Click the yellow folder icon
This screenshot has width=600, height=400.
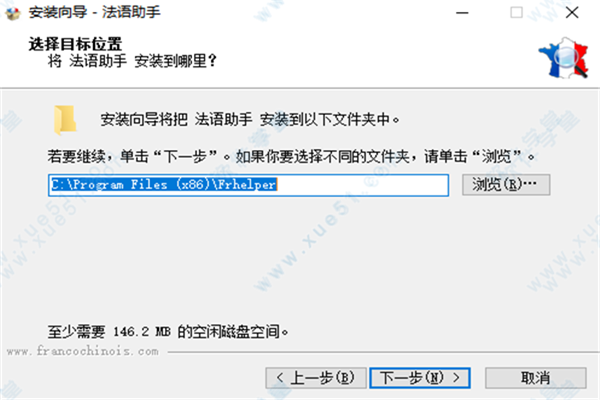(x=65, y=120)
